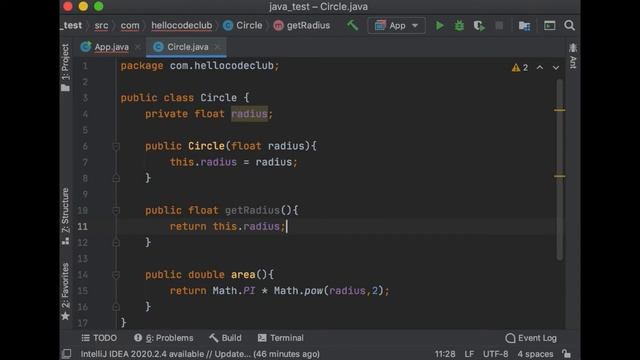Click the editor vertical scrollbar

point(560,169)
